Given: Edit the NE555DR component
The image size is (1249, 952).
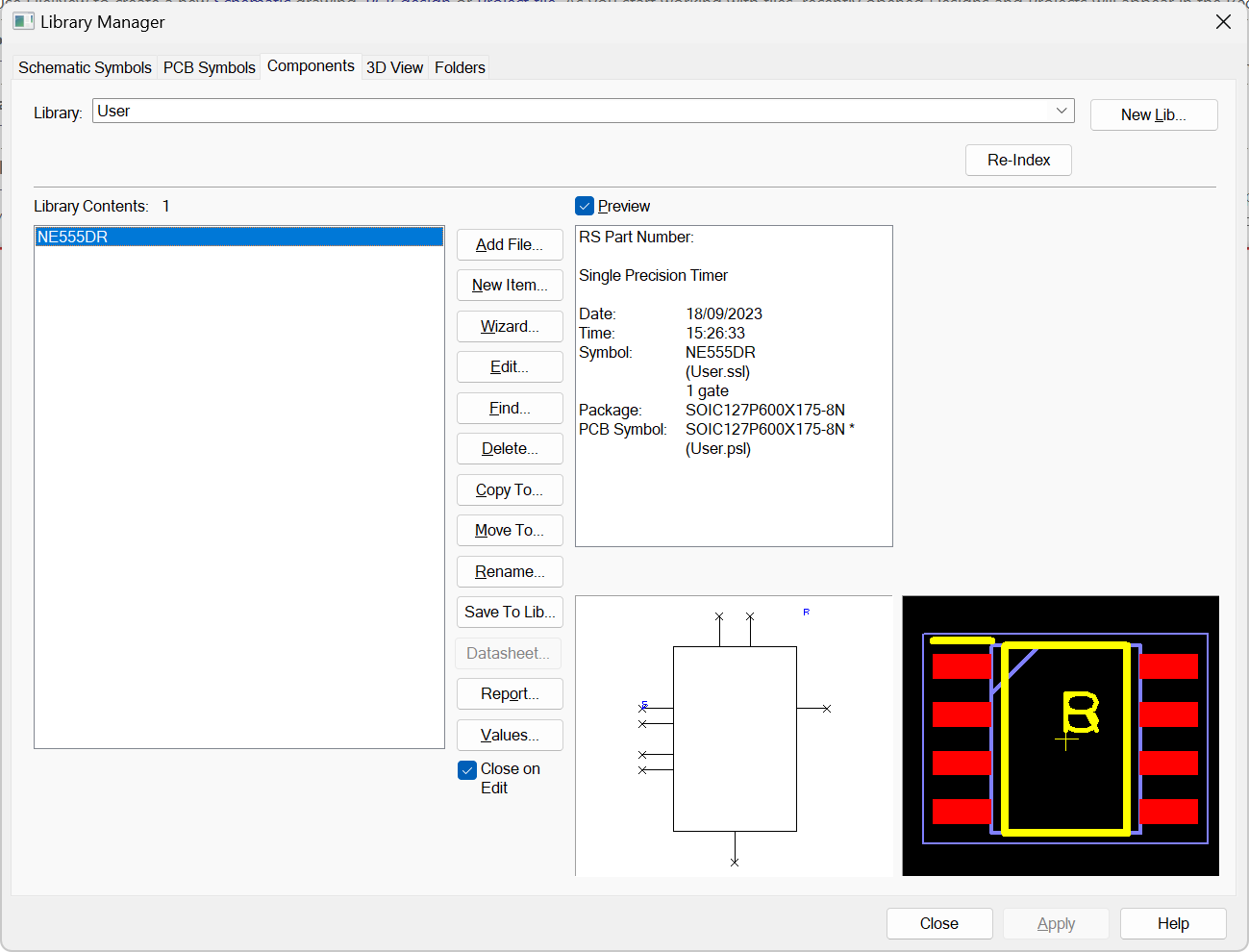Looking at the screenshot, I should 510,366.
